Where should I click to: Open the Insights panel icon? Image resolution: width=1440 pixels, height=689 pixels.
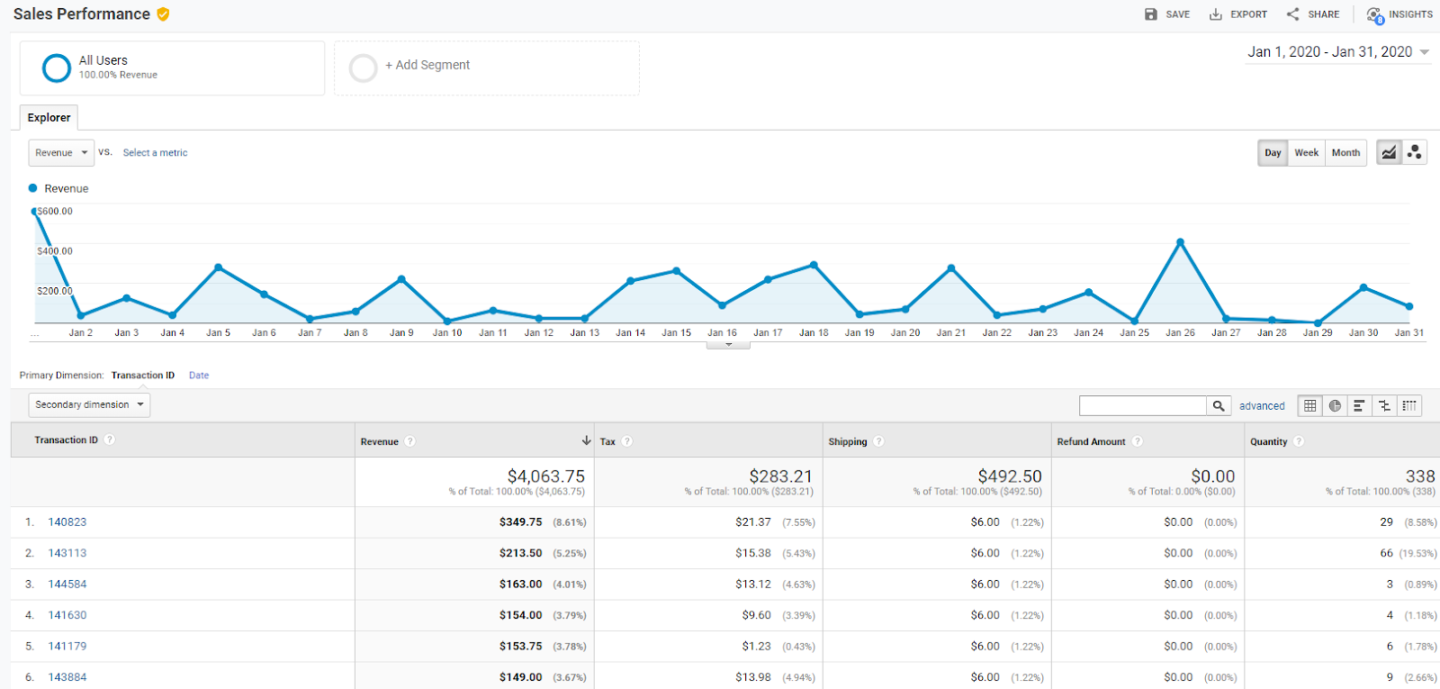(x=1375, y=15)
